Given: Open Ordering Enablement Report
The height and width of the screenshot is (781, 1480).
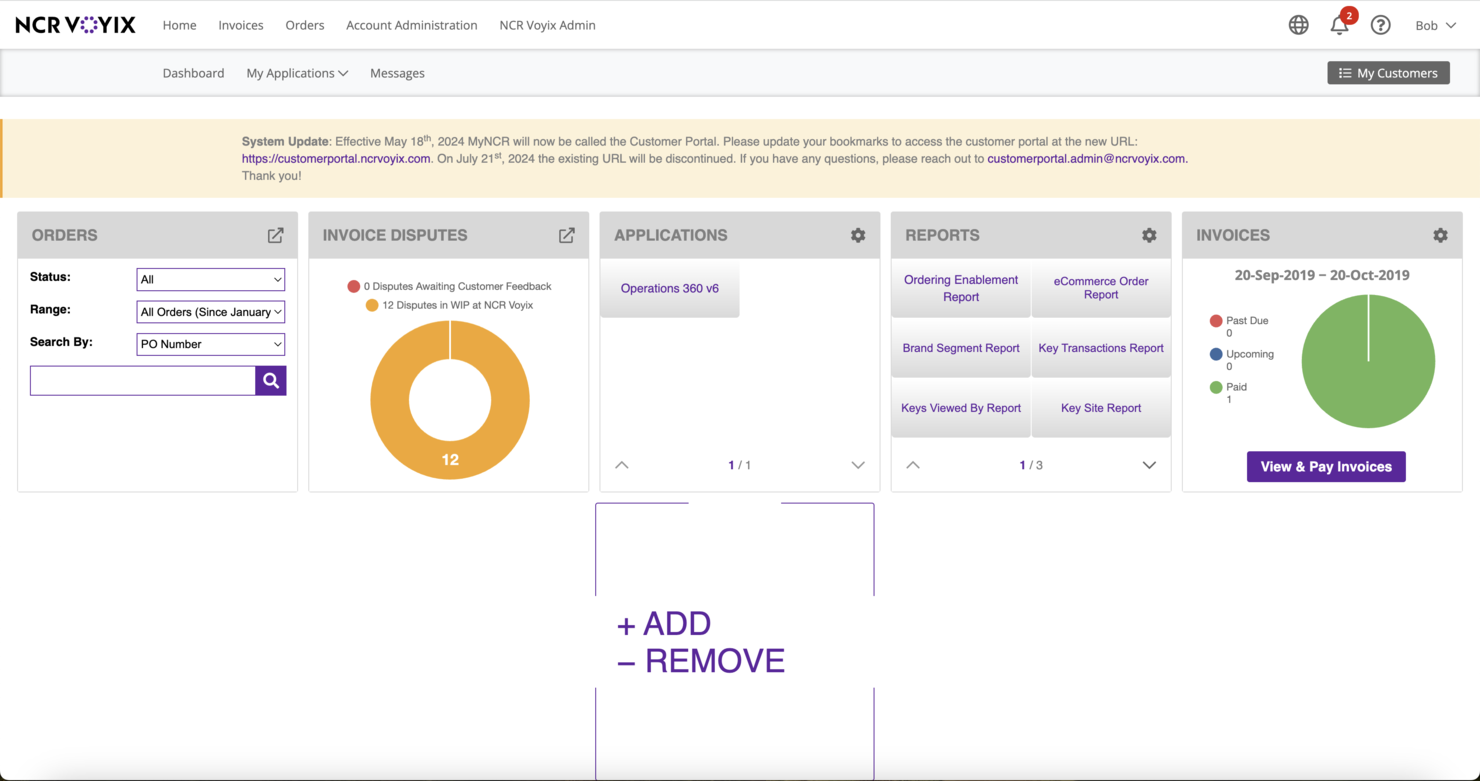Looking at the screenshot, I should click(961, 288).
